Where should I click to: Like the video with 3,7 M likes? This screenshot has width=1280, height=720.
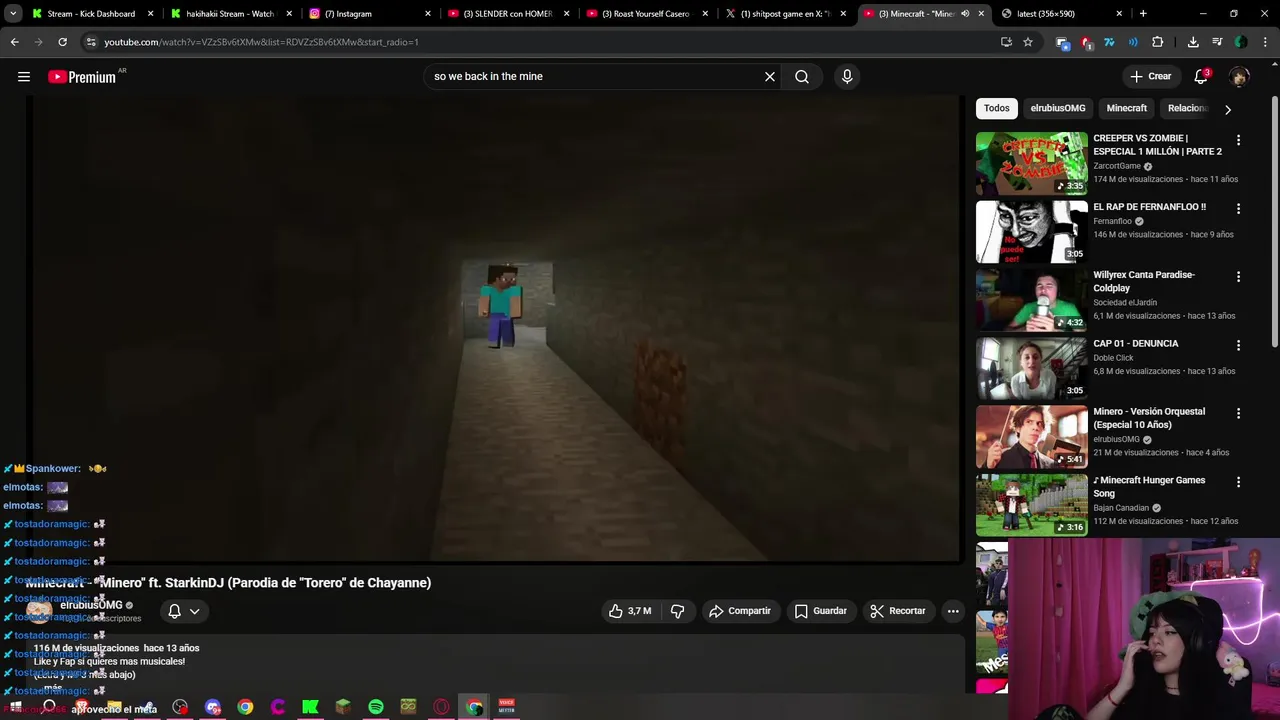(x=630, y=611)
